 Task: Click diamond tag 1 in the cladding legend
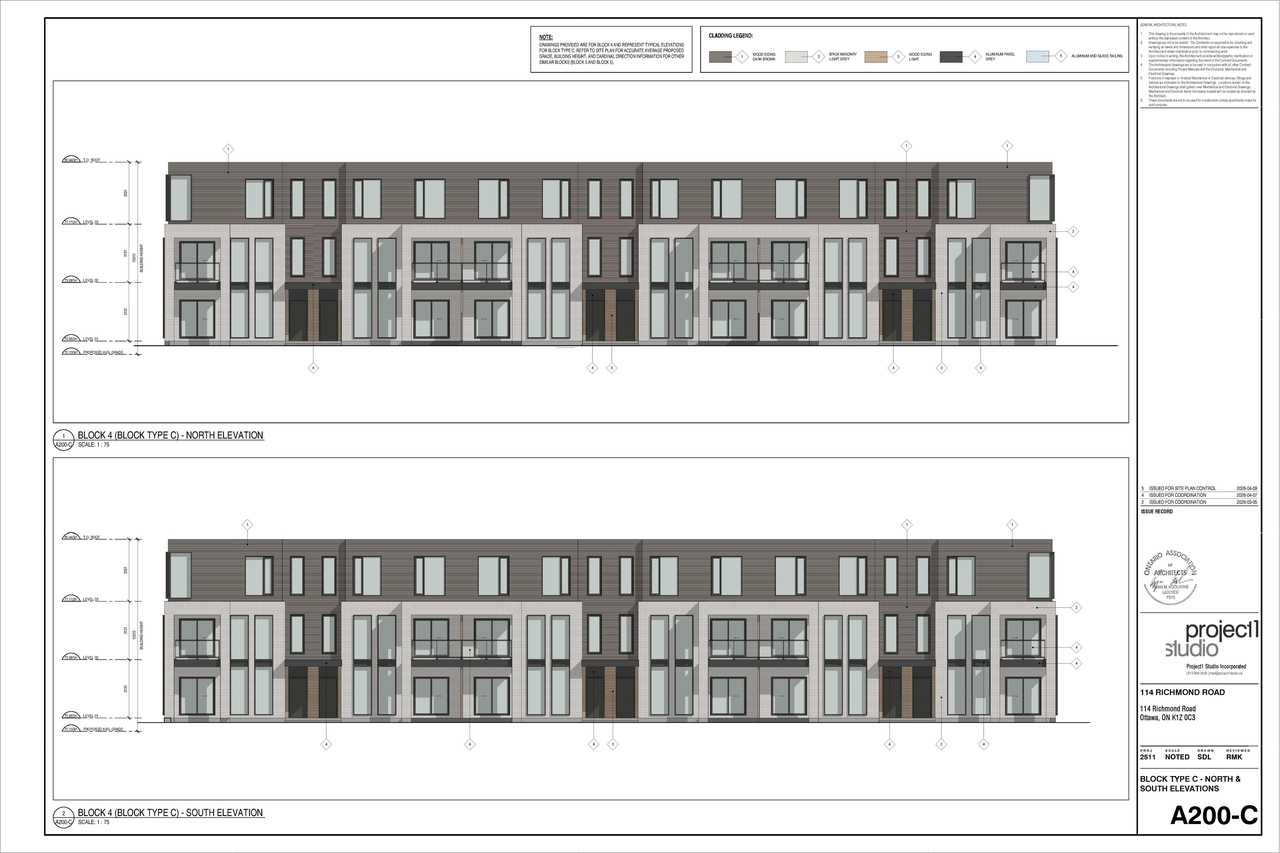741,57
